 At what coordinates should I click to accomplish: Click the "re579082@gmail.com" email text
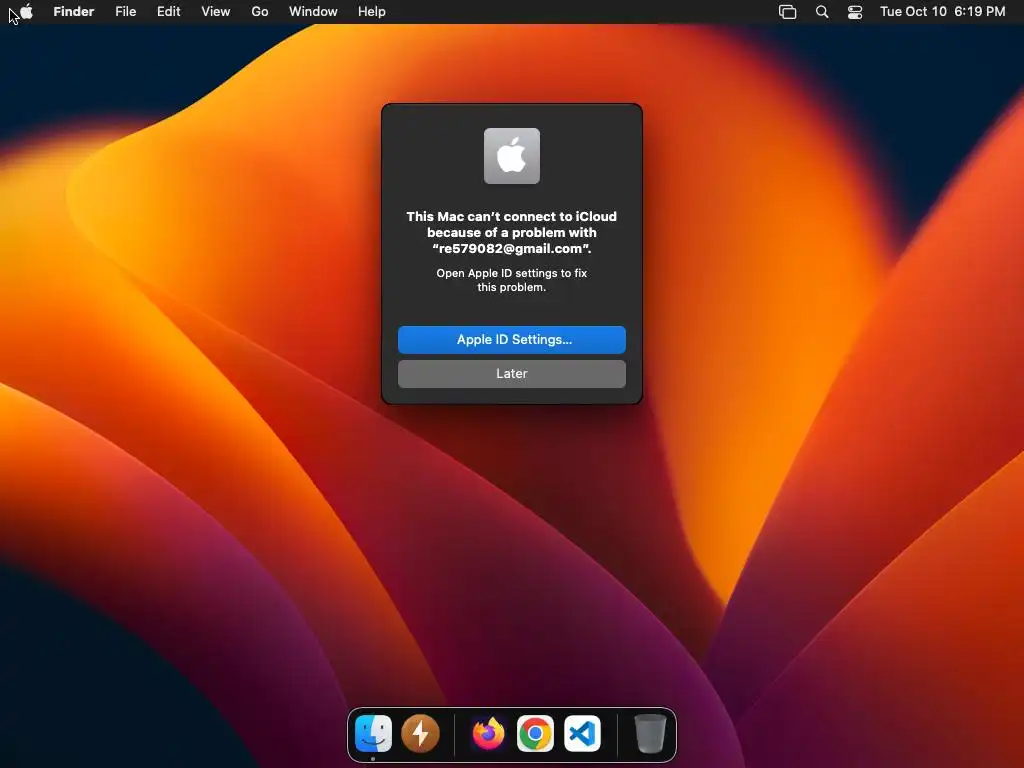point(512,249)
